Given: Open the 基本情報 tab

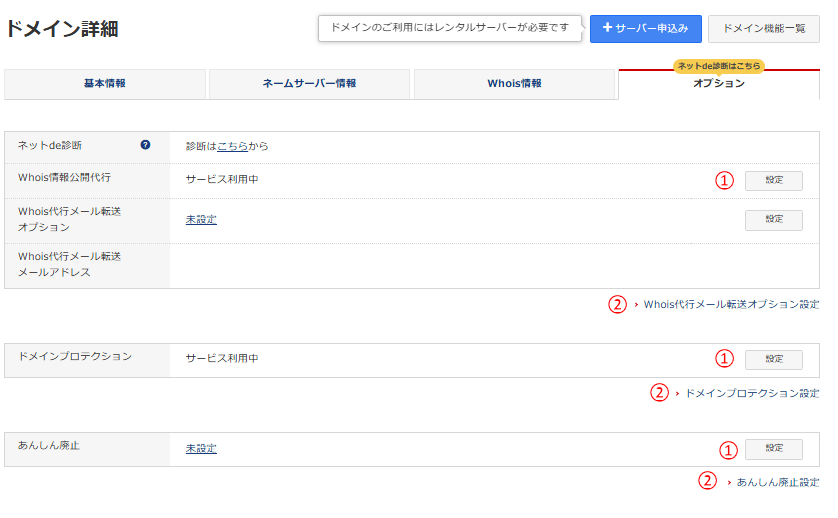Looking at the screenshot, I should tap(105, 84).
